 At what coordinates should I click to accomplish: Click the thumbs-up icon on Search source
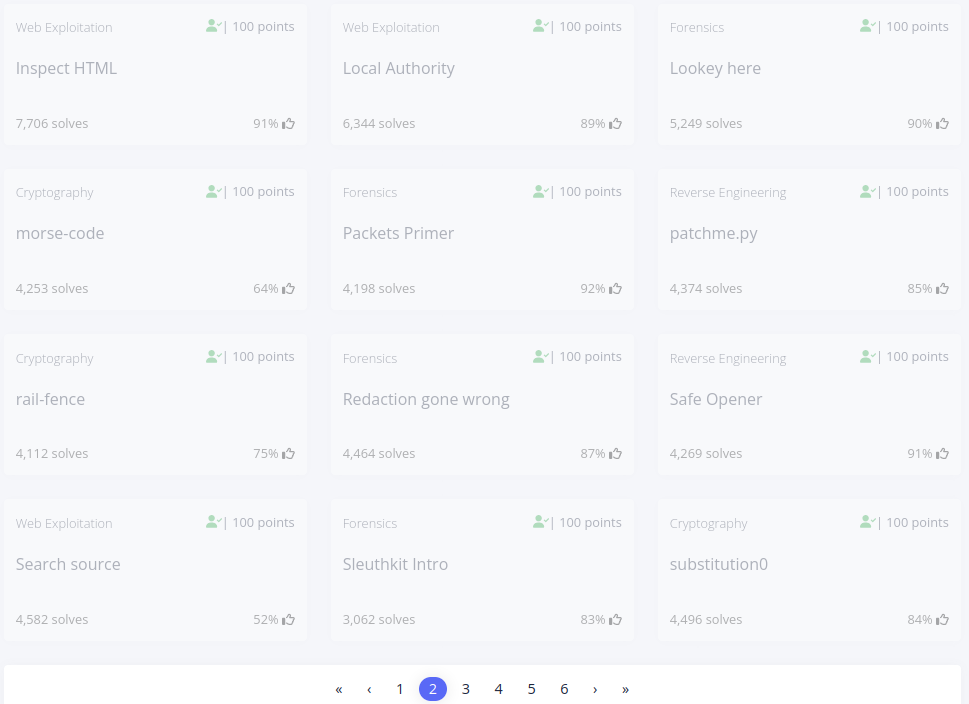pos(289,619)
